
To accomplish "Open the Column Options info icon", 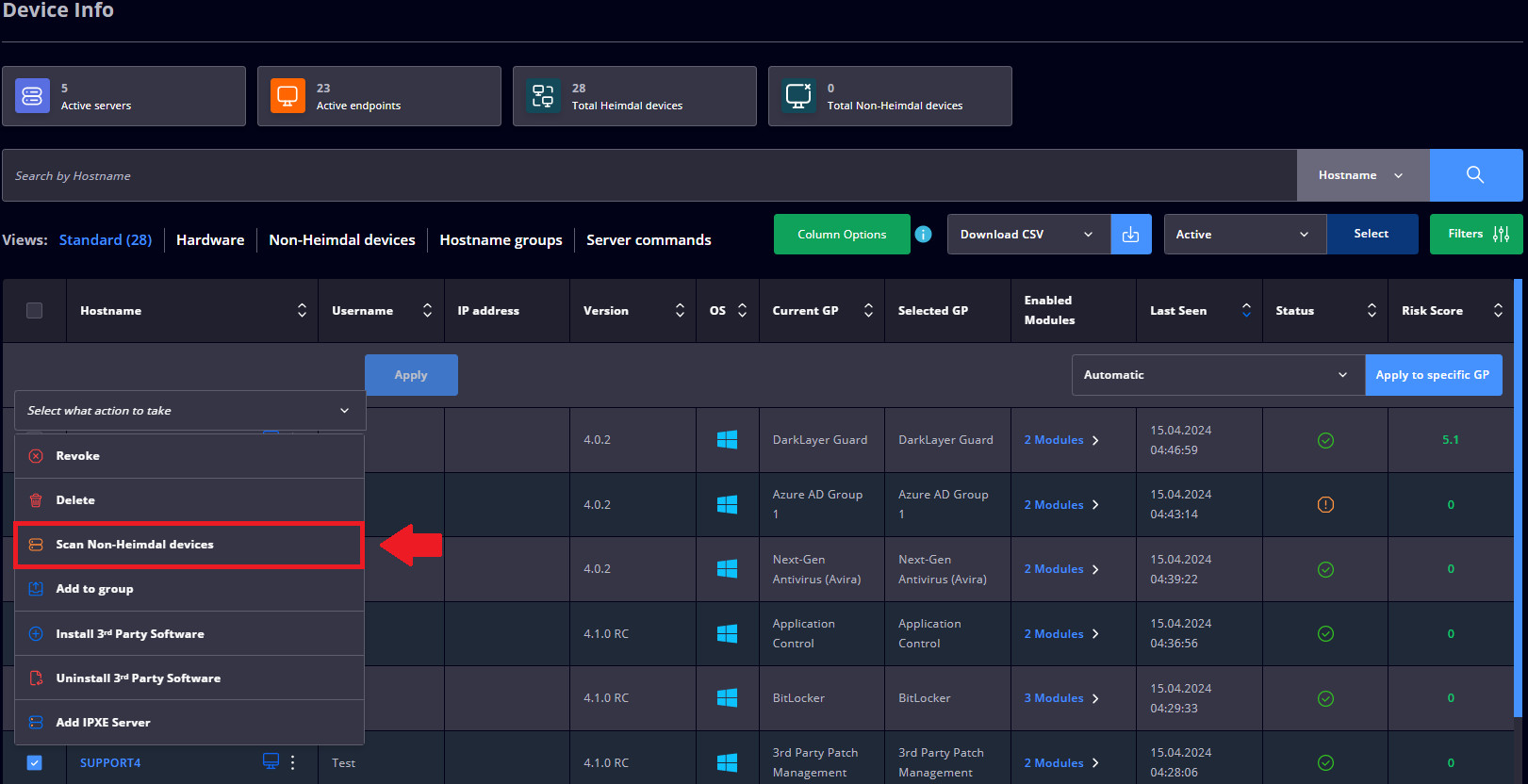I will point(924,235).
